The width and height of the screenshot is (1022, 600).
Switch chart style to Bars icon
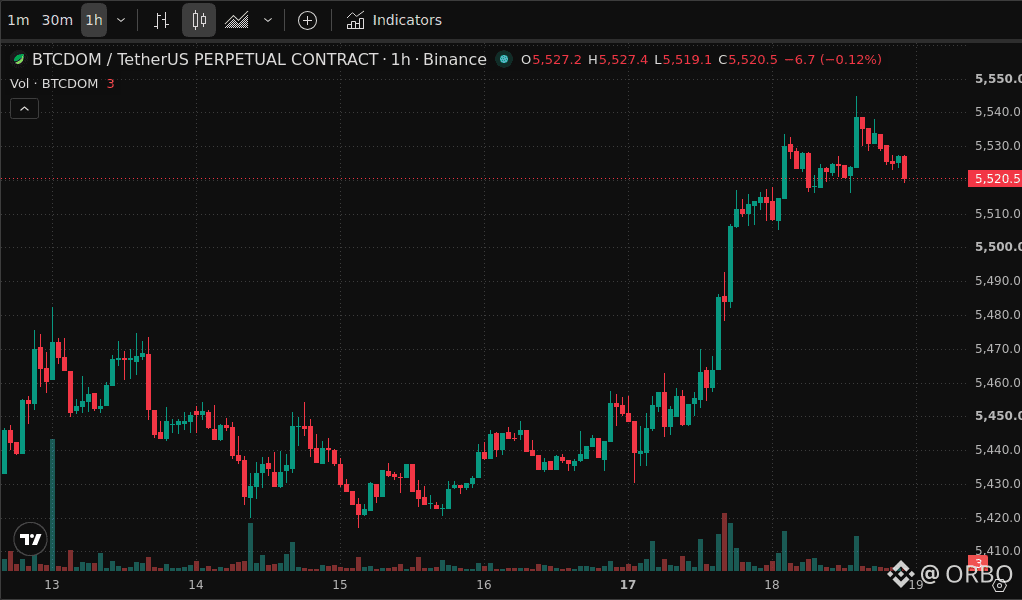pos(161,20)
